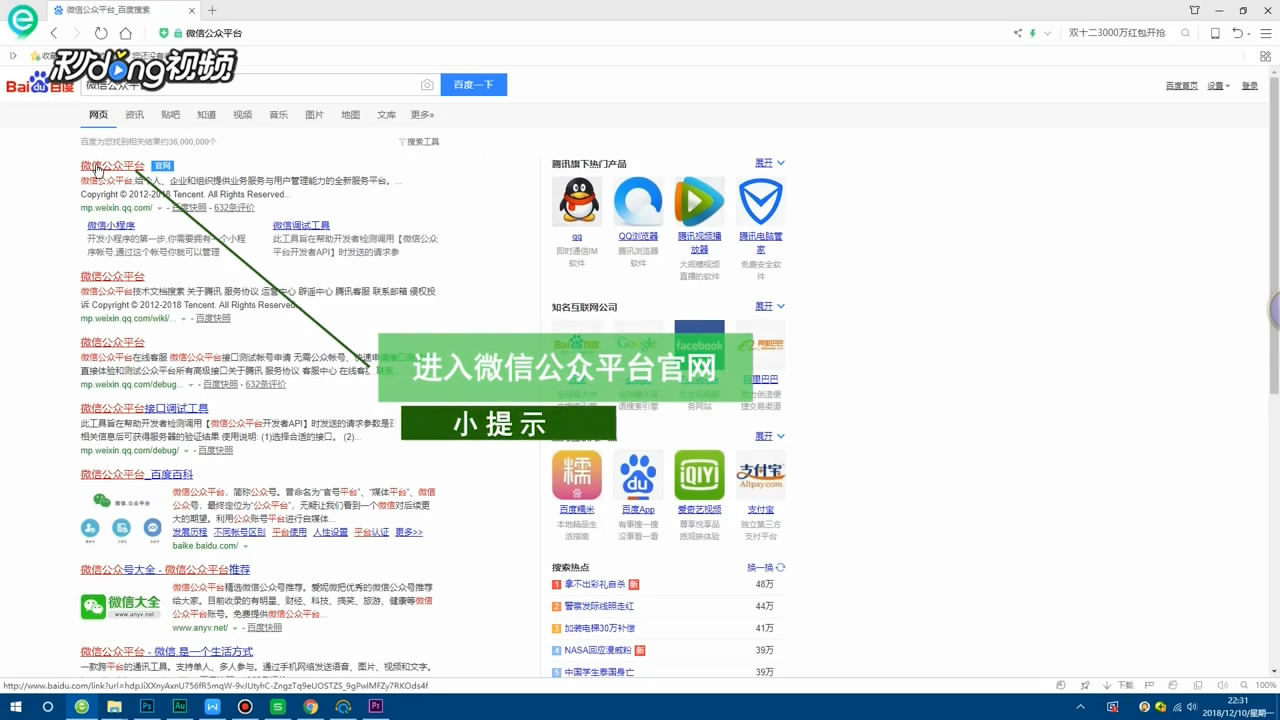The width and height of the screenshot is (1280, 720).
Task: Open hot search 加装电梯30万补偿
Action: [599, 628]
